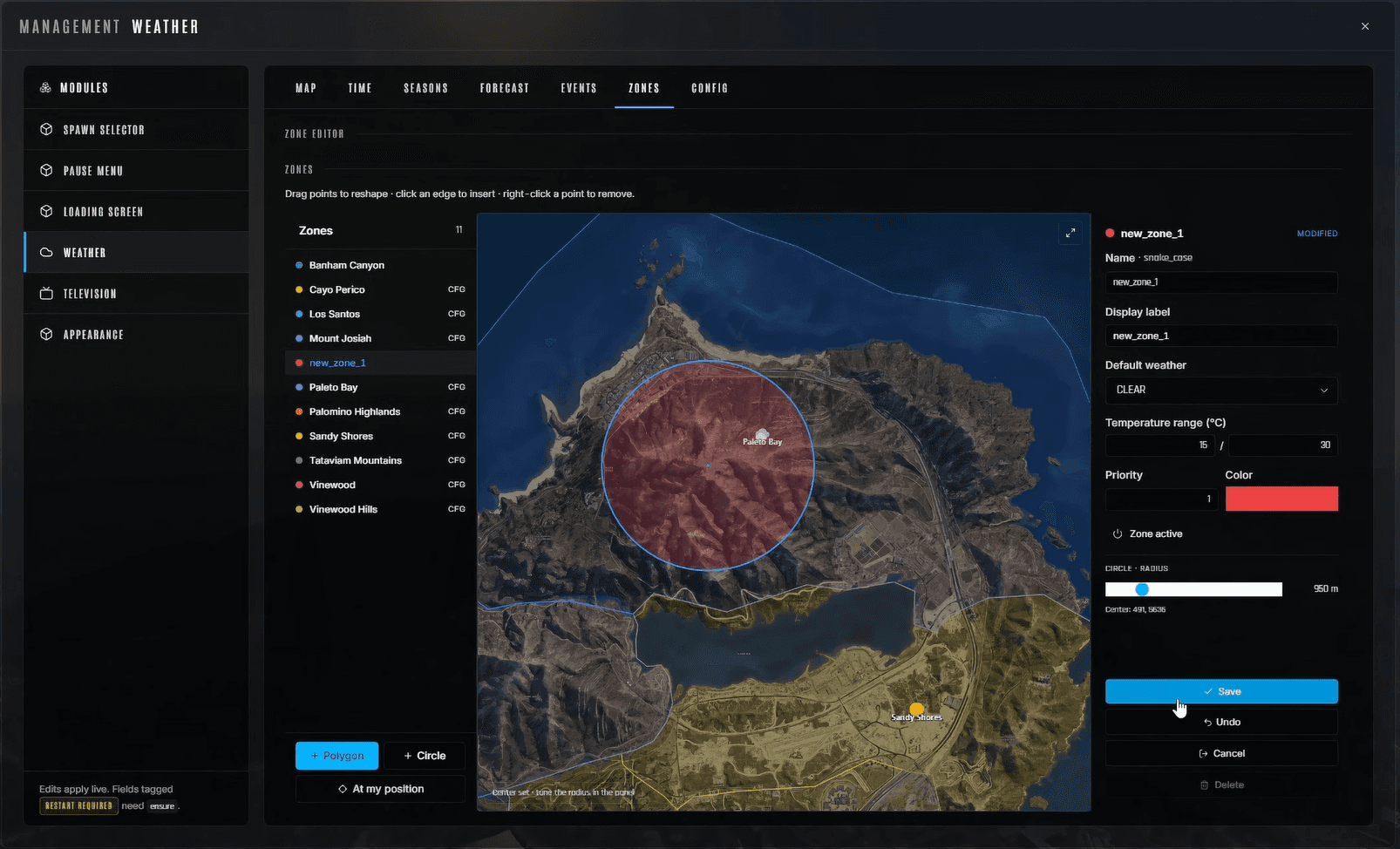The image size is (1400, 849).
Task: Click the 950 m radius value
Action: 1325,589
